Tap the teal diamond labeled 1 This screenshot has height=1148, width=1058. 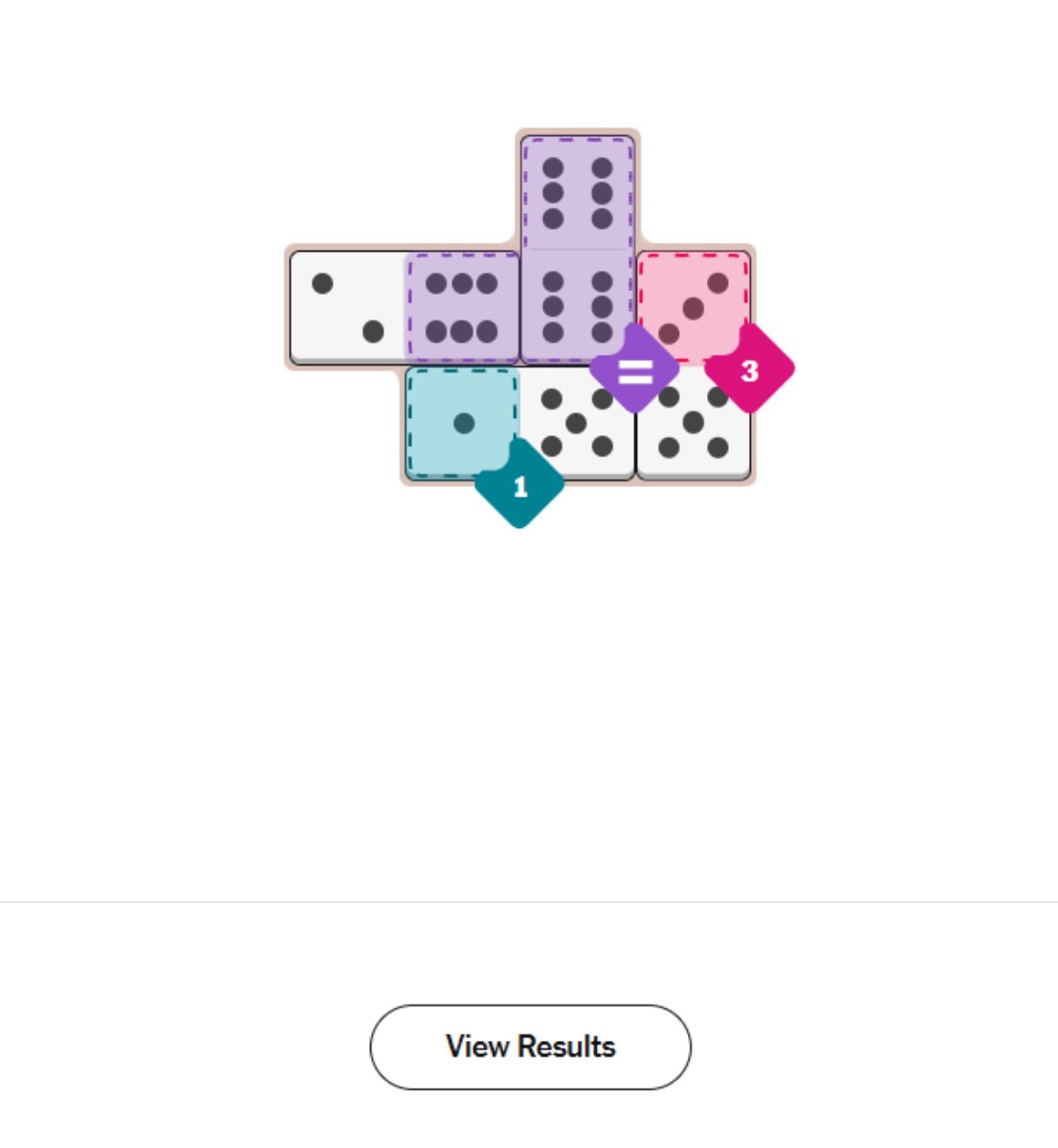520,488
